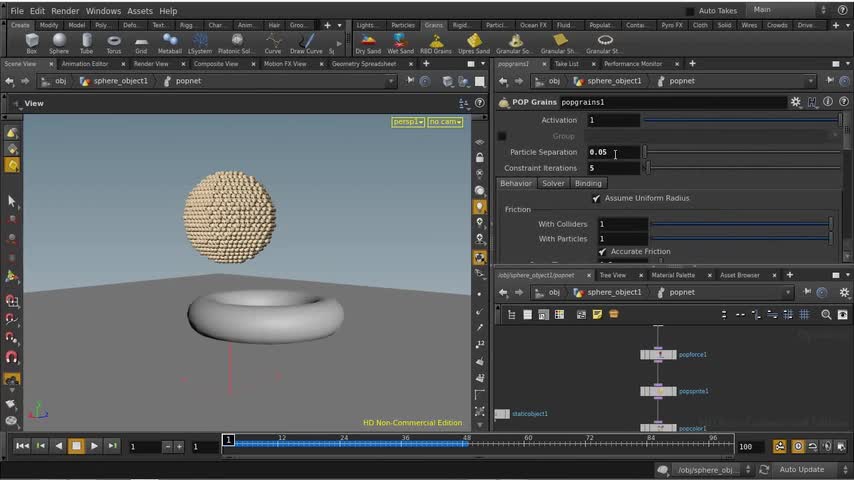The height and width of the screenshot is (480, 854).
Task: Select the Torus shelf tool
Action: (114, 43)
